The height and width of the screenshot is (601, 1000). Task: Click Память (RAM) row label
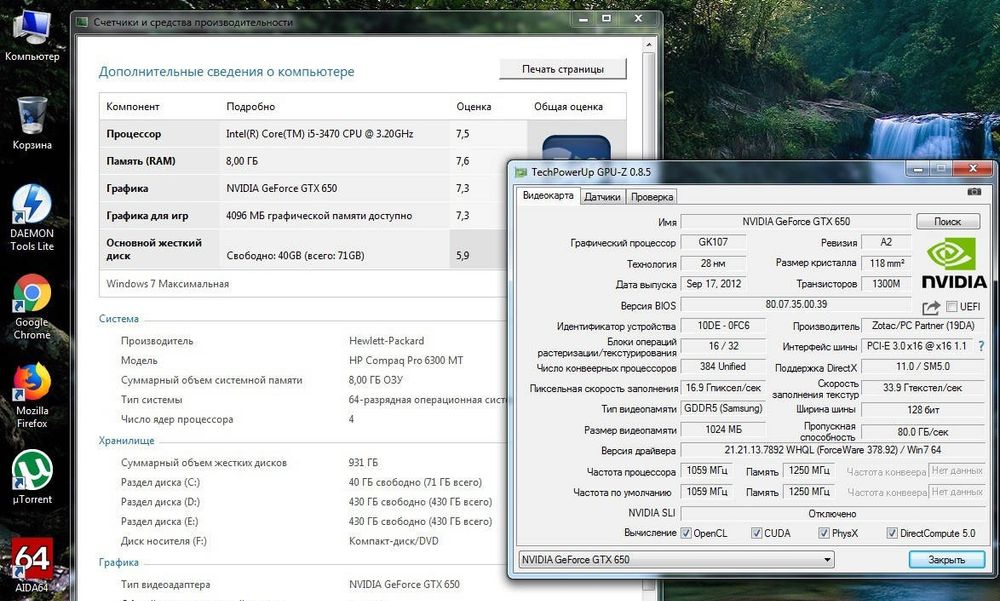141,161
